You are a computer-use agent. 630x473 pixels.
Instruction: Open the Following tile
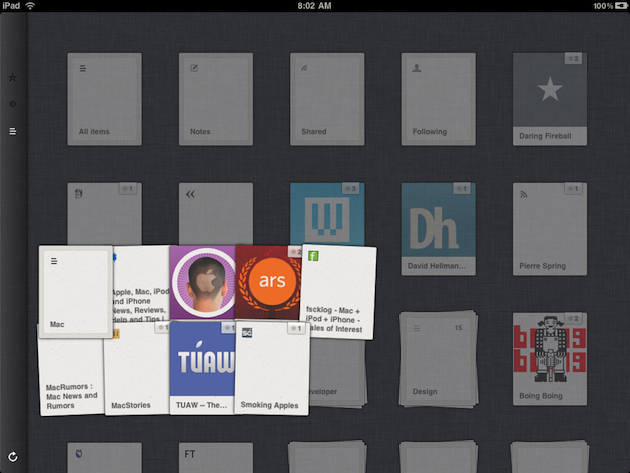tap(438, 98)
